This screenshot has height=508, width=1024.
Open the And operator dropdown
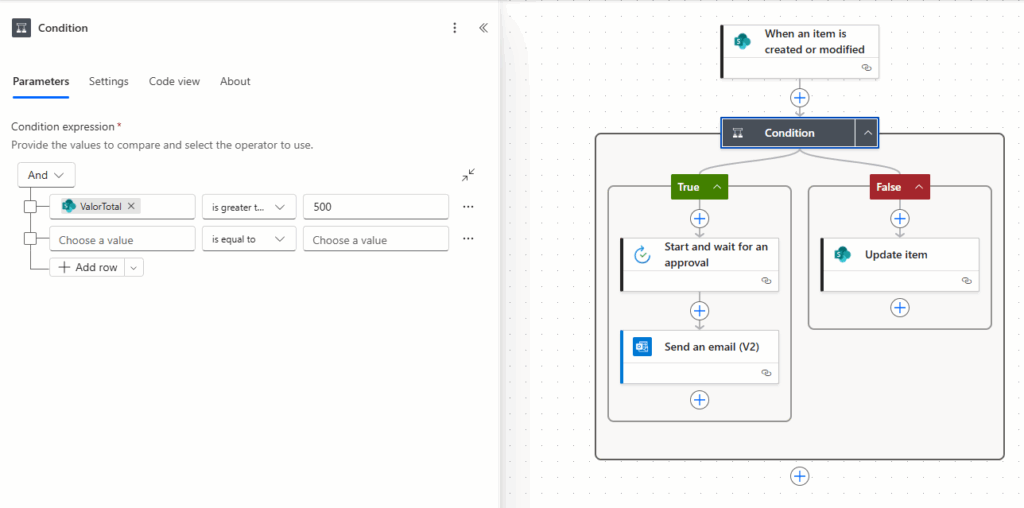(x=46, y=175)
